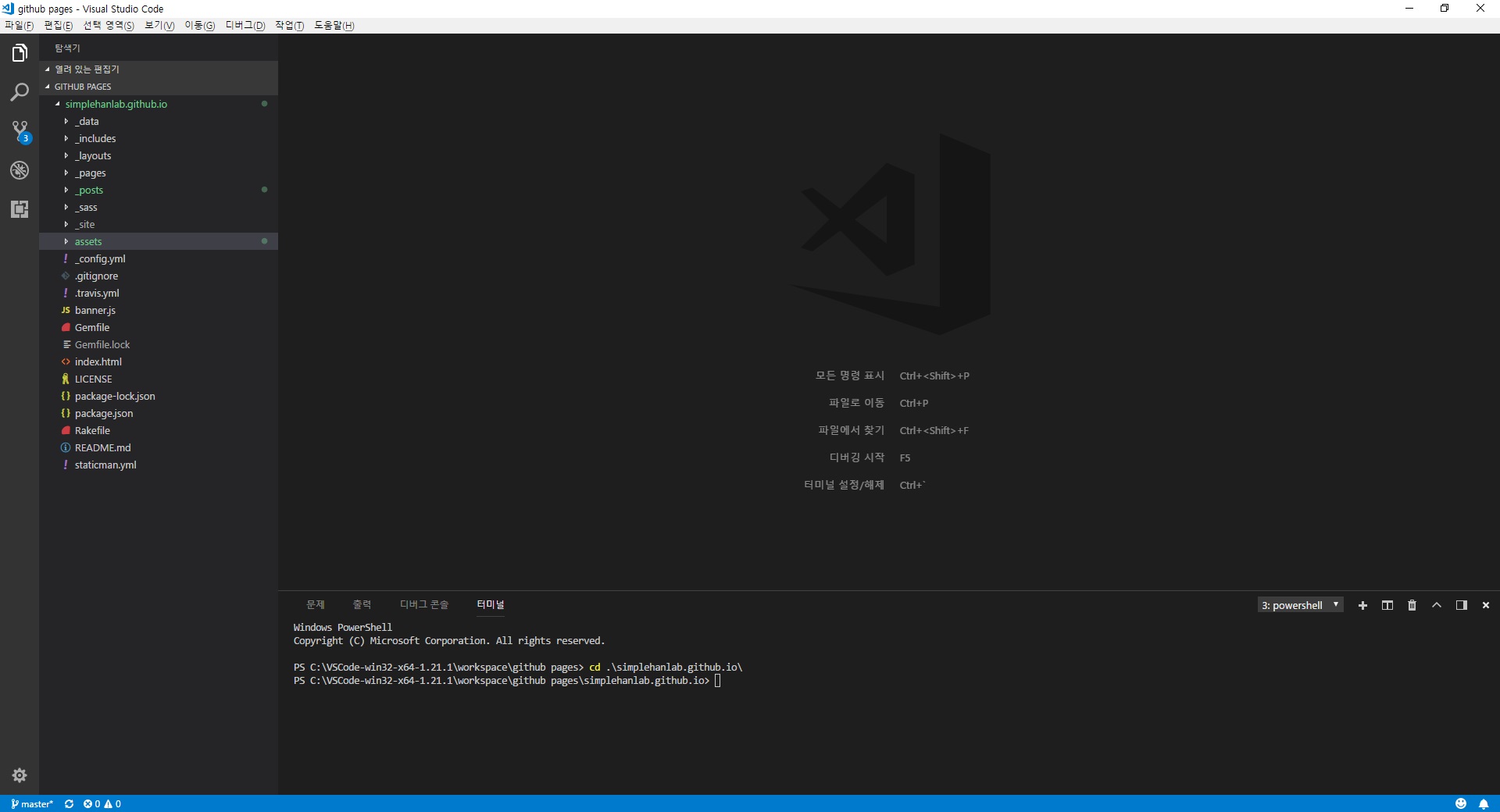Expand the _pages folder
Screen dimensions: 1500x812
click(159, 173)
